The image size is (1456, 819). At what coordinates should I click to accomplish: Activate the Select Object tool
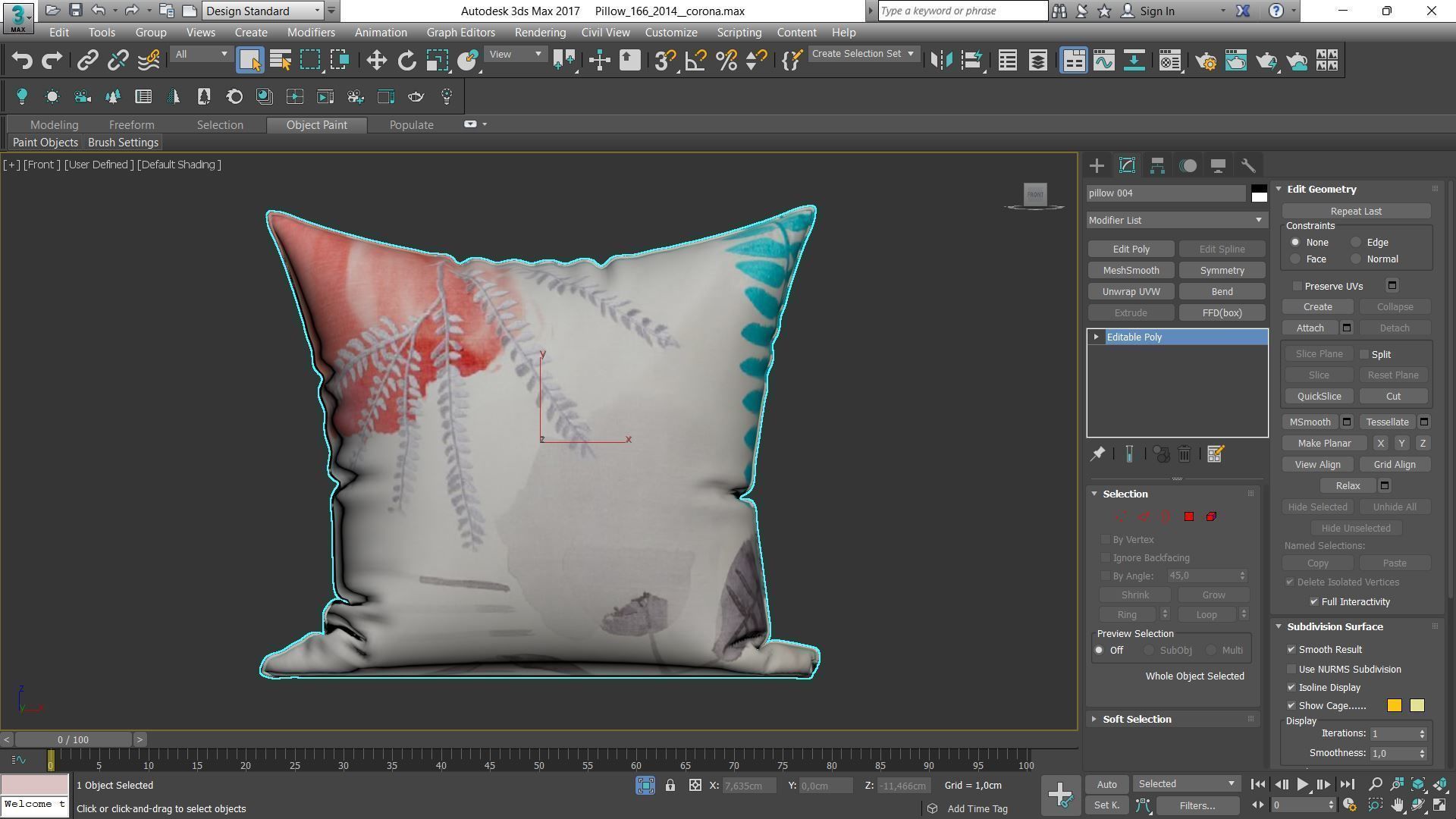249,61
